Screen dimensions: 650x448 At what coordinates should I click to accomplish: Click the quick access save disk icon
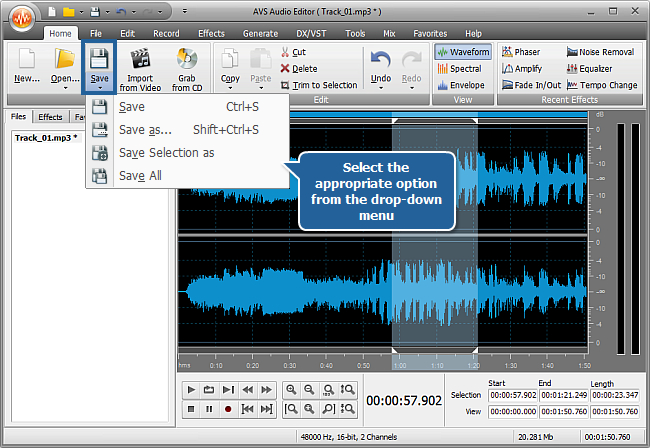[x=95, y=12]
